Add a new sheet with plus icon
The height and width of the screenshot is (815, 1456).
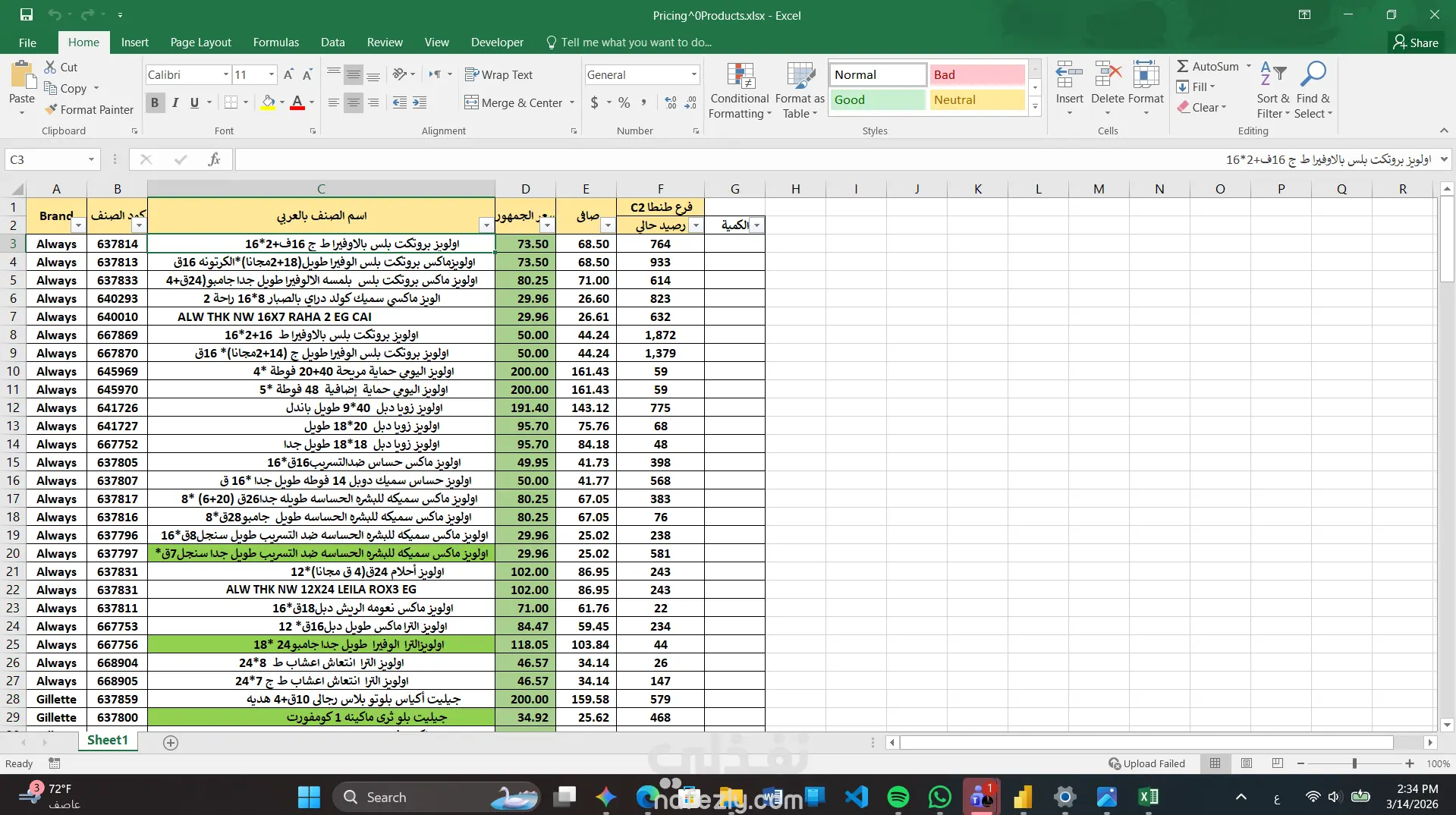click(171, 743)
